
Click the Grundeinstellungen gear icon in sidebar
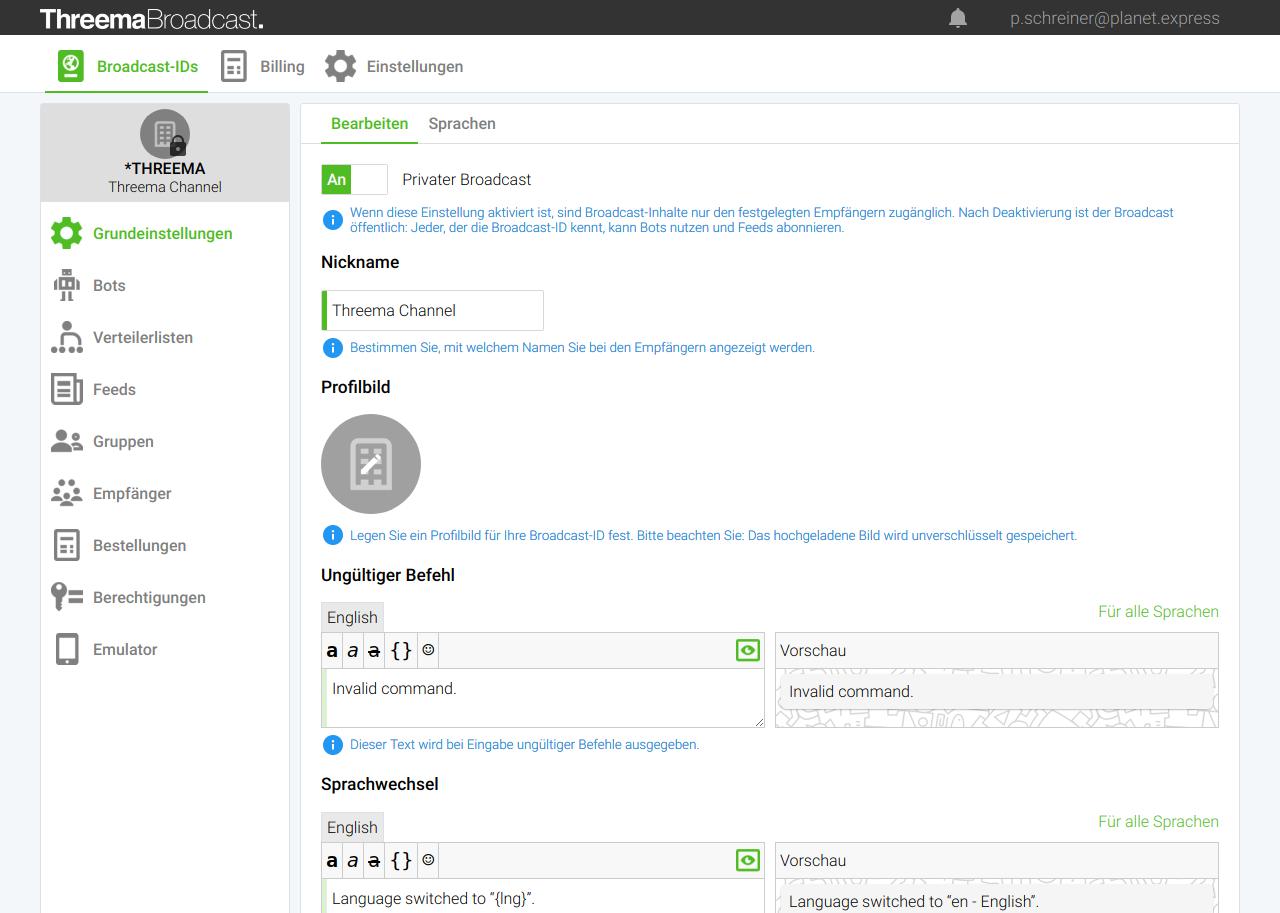(x=66, y=233)
